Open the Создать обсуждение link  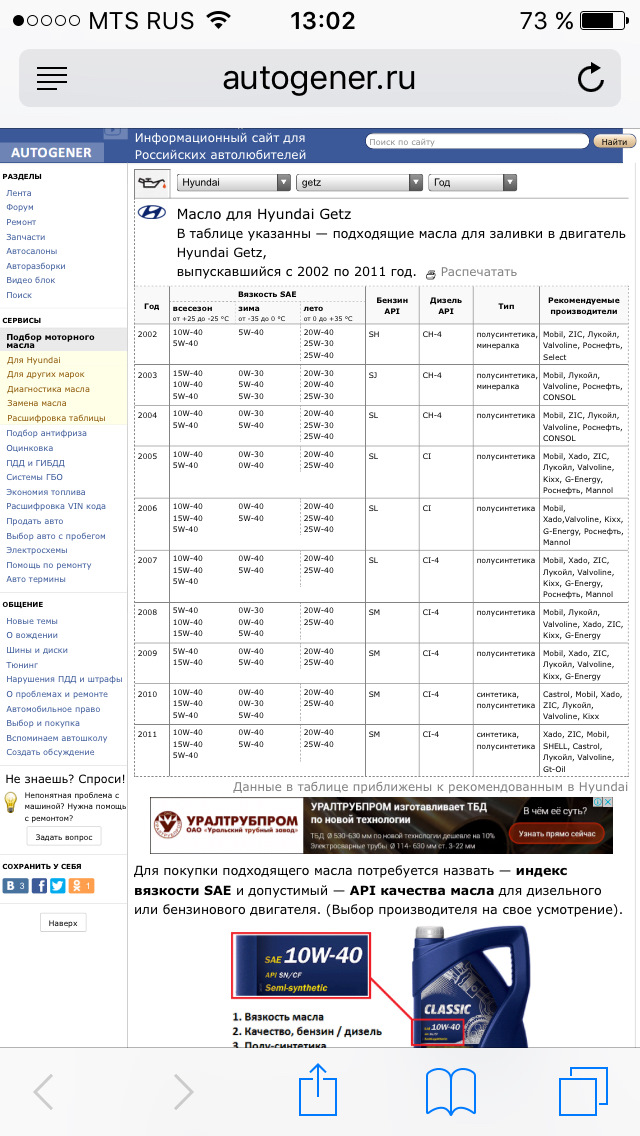[x=50, y=752]
